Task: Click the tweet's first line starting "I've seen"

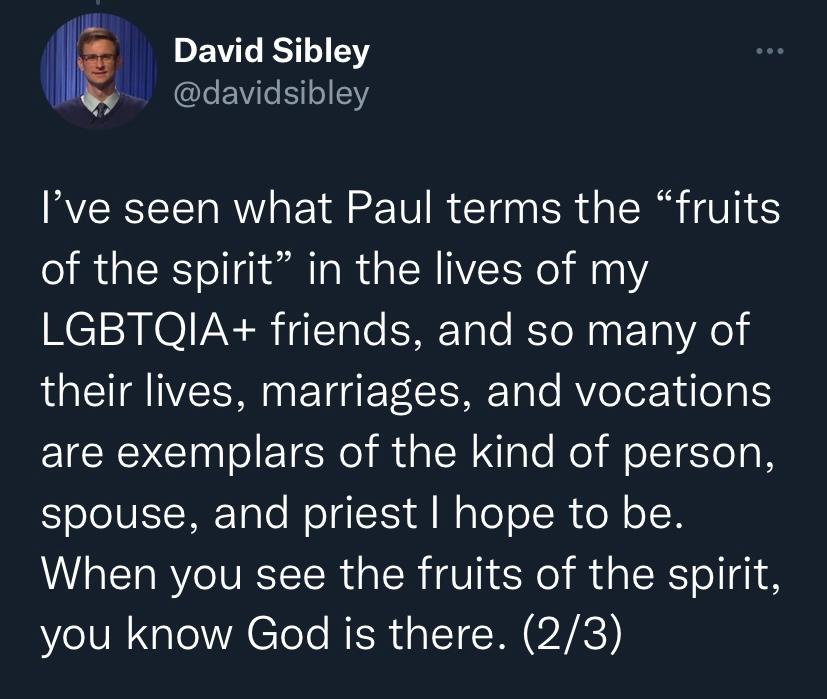Action: tap(410, 212)
